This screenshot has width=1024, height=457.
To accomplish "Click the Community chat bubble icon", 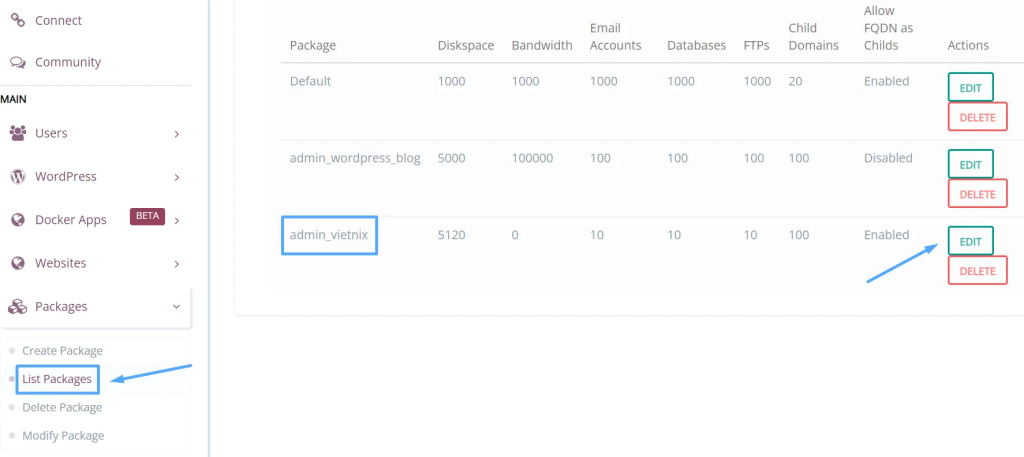I will (x=17, y=62).
